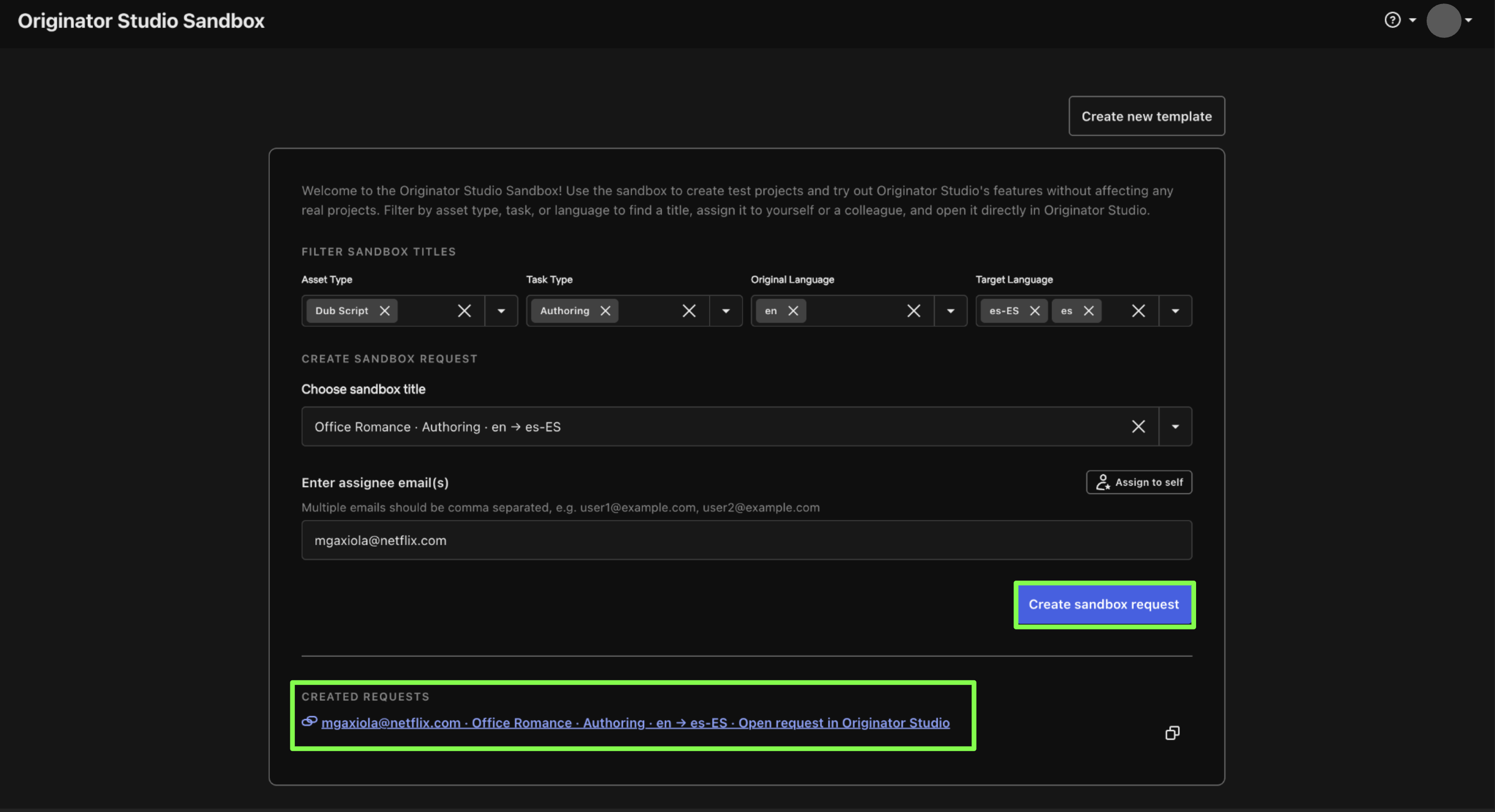Remove the Dub Script chip

click(x=385, y=311)
